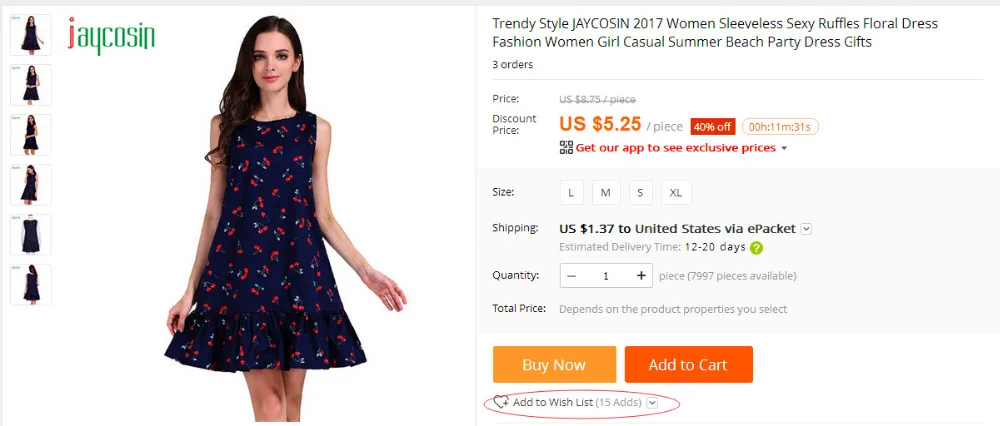View the fifth thumbnail showing dress only
The height and width of the screenshot is (426, 1000).
point(31,235)
